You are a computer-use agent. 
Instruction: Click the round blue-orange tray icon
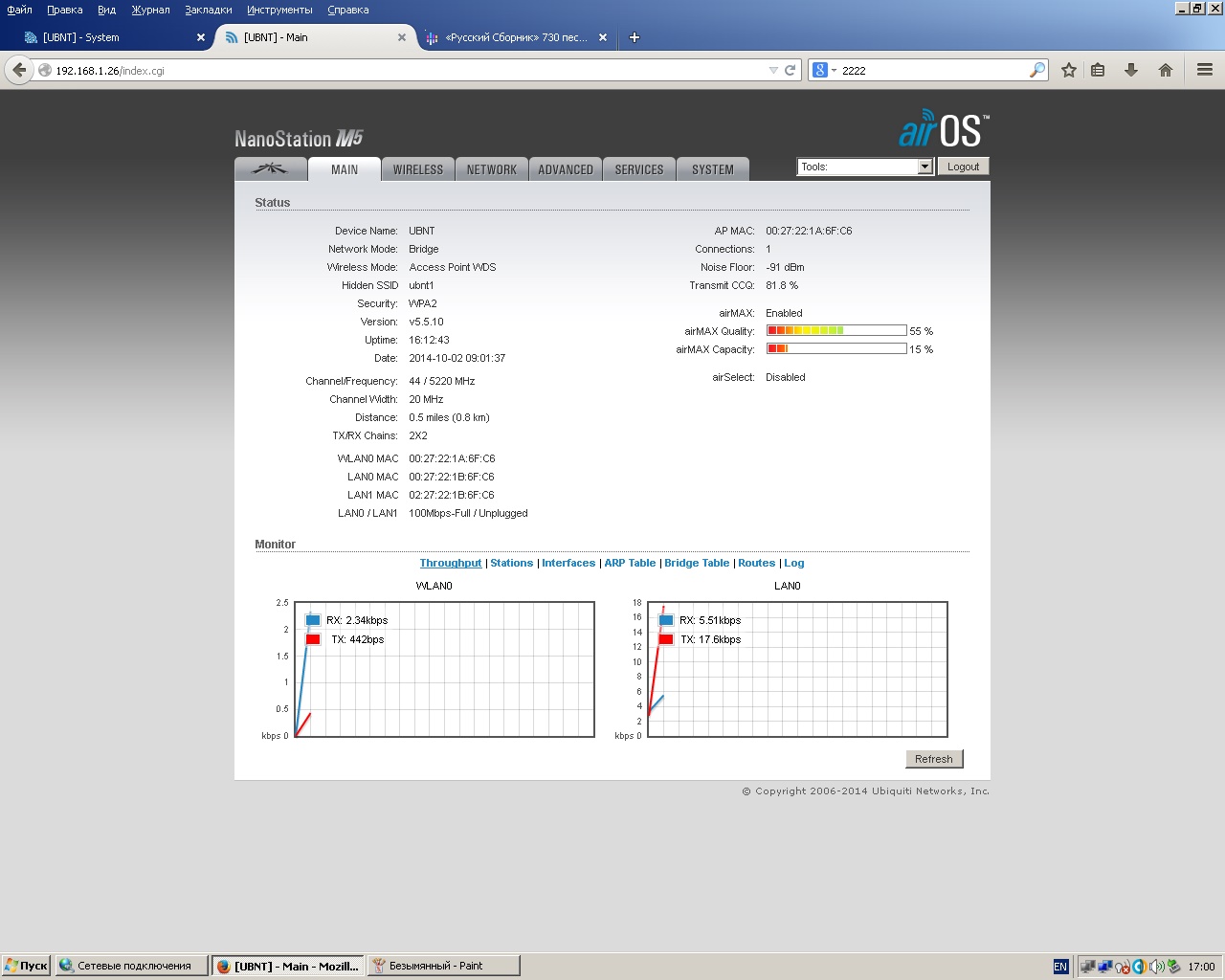1140,967
